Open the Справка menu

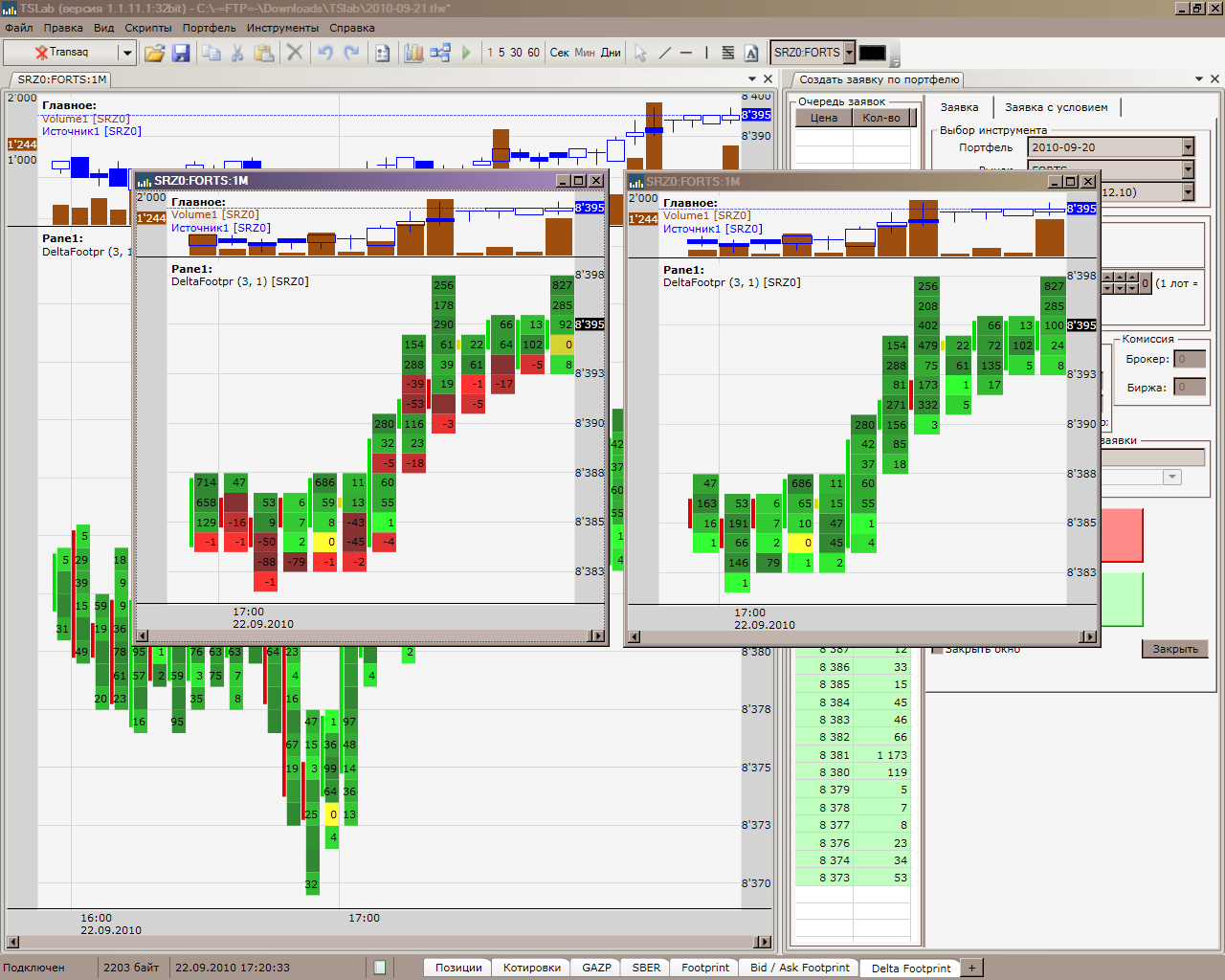[x=352, y=28]
